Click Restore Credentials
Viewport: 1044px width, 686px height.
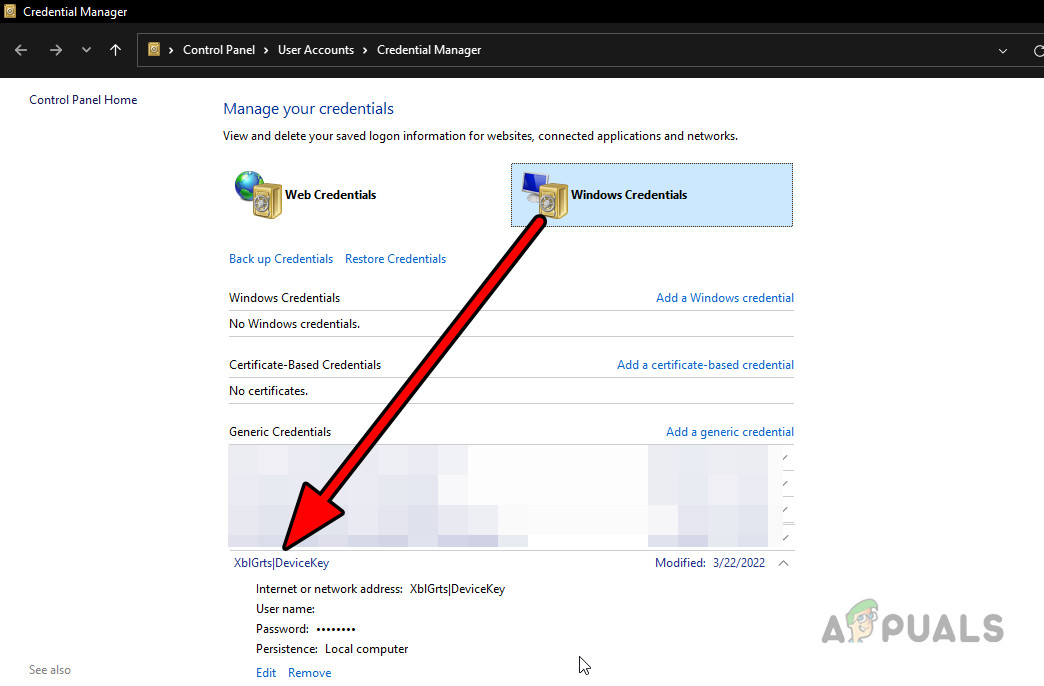[x=395, y=258]
